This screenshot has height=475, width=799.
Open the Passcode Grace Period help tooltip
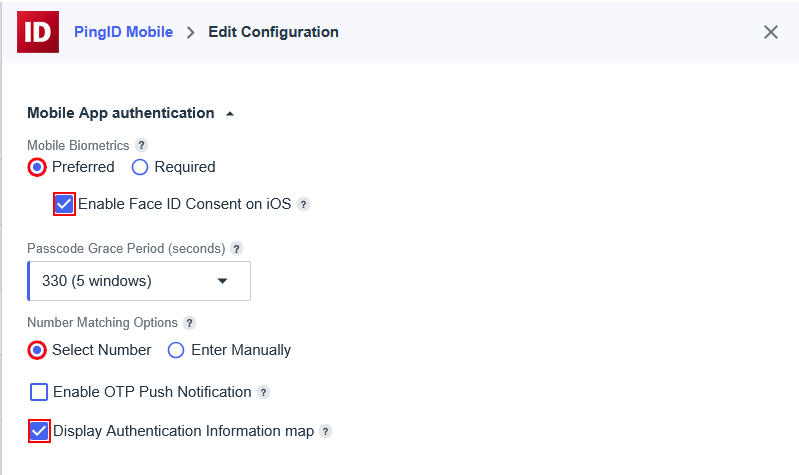click(x=237, y=248)
